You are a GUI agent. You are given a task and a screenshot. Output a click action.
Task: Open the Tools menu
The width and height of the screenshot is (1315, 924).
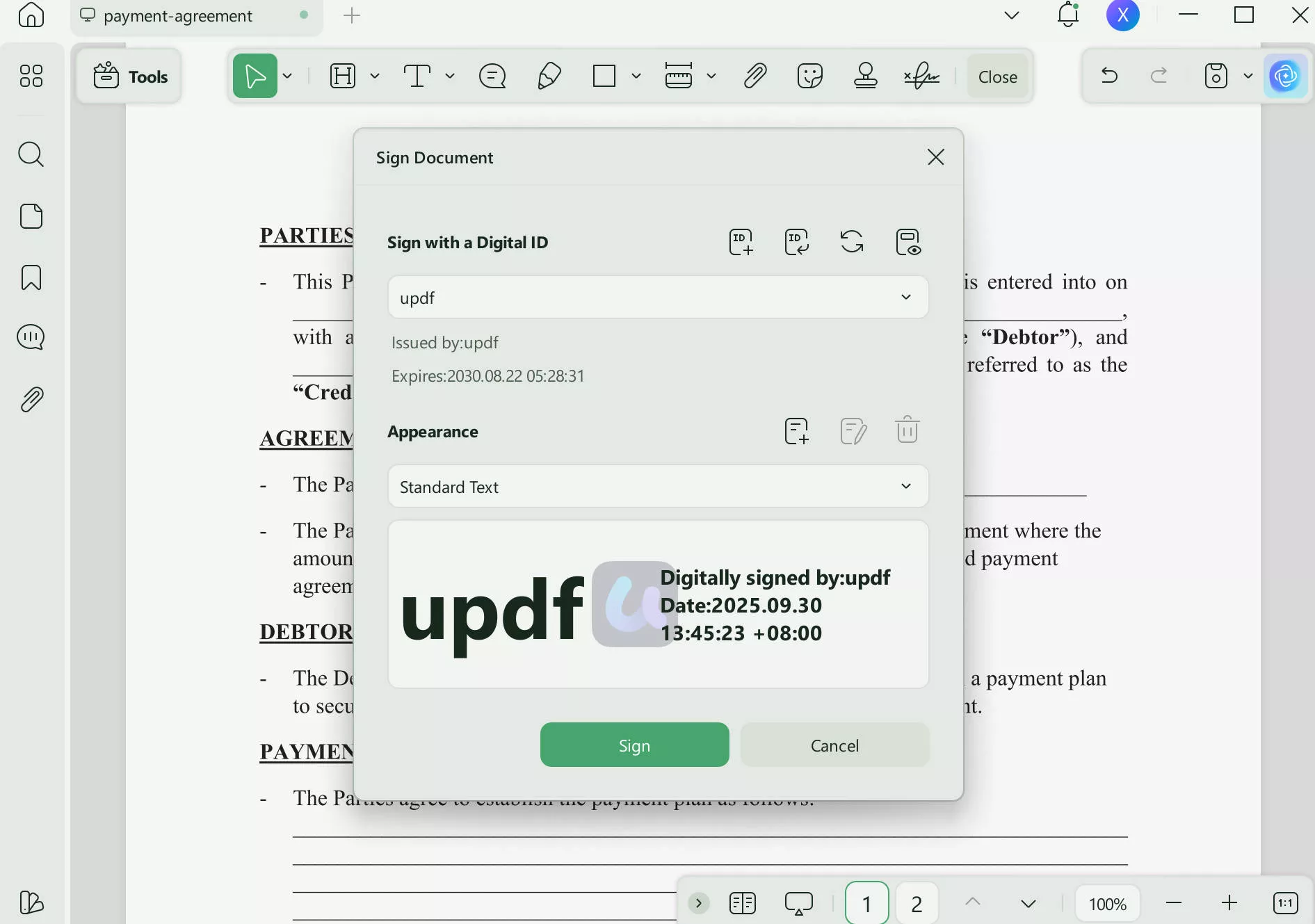(x=129, y=76)
